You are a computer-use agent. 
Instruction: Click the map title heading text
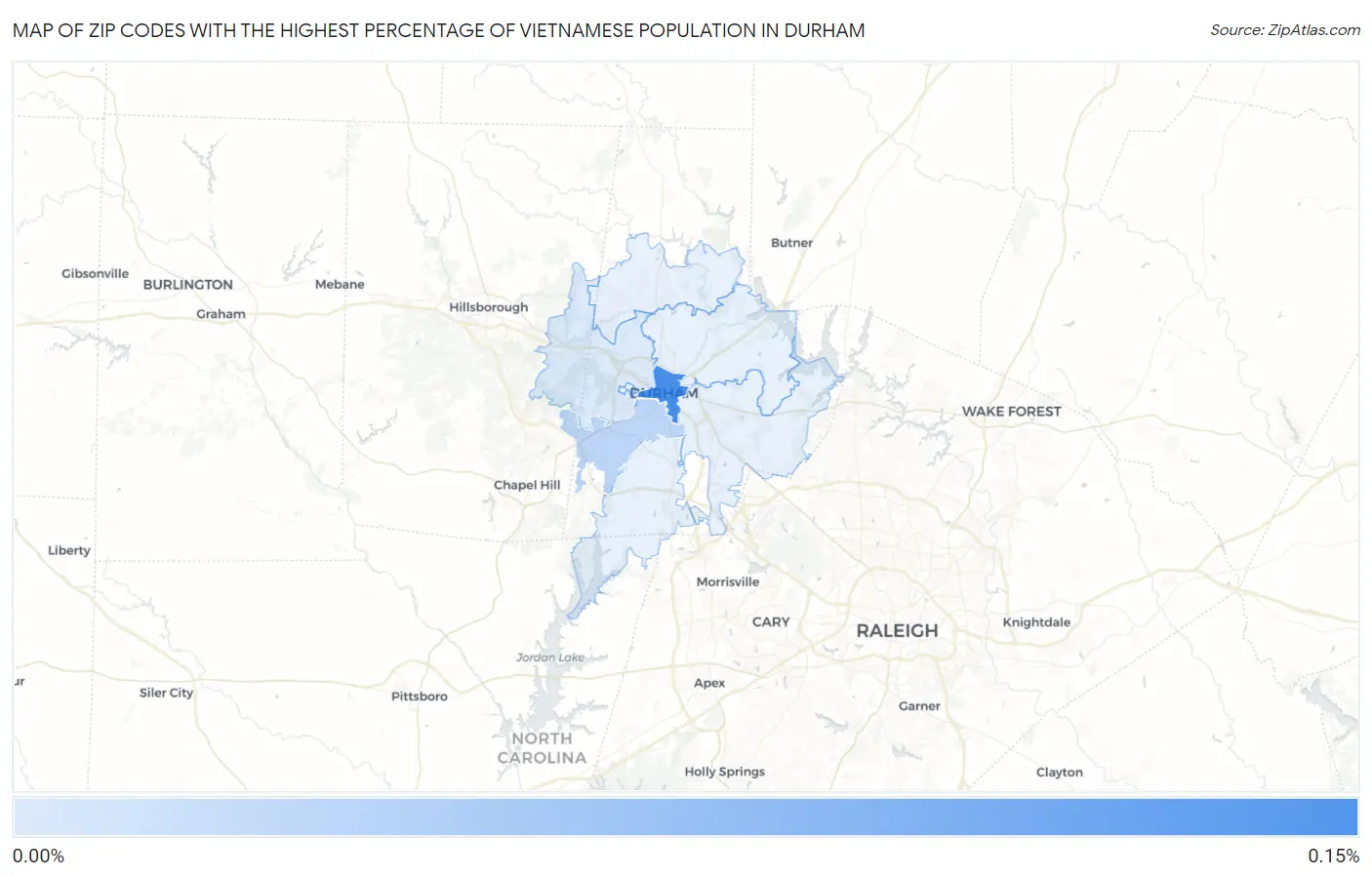point(439,30)
